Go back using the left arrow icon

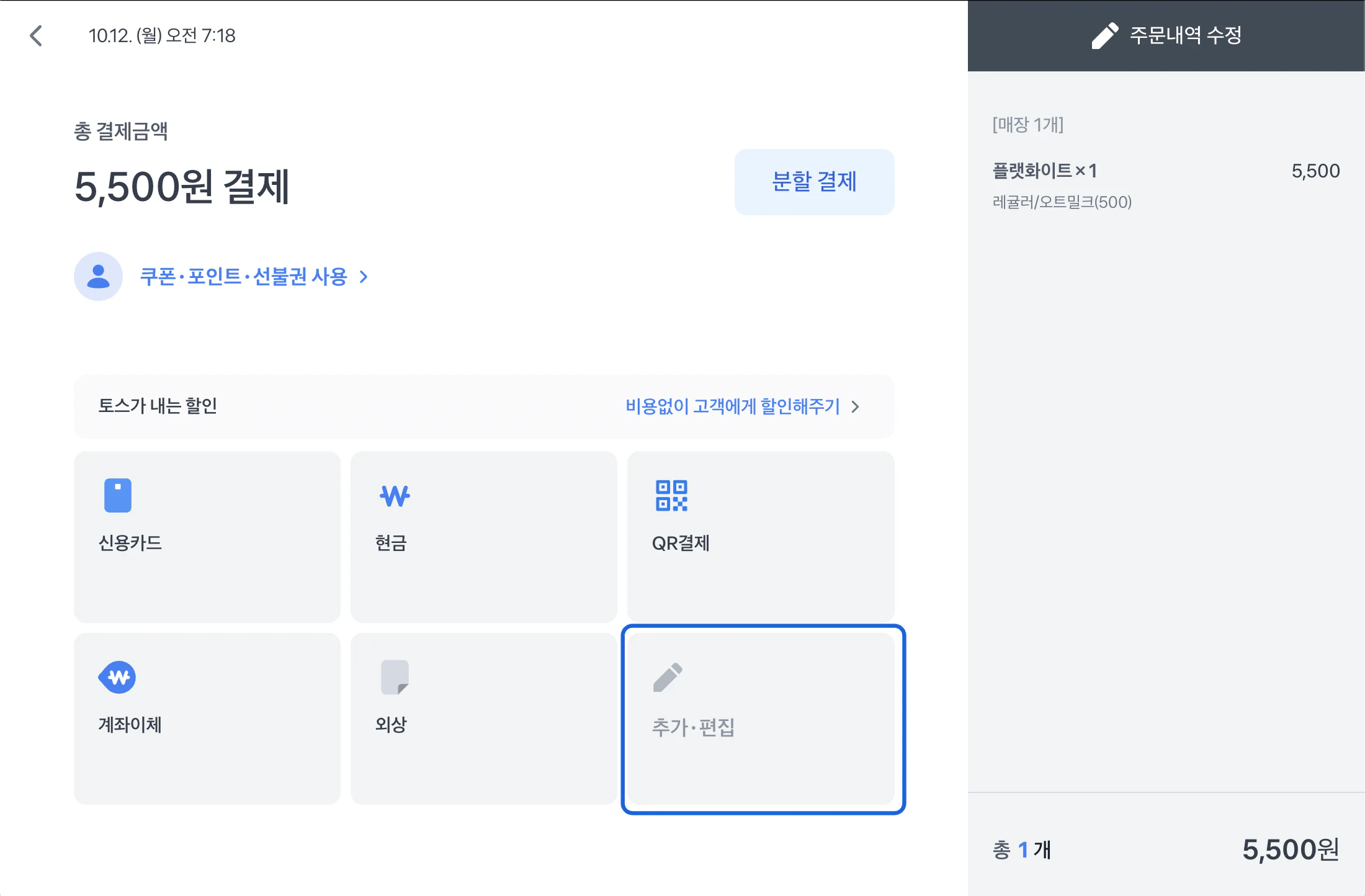pyautogui.click(x=36, y=35)
